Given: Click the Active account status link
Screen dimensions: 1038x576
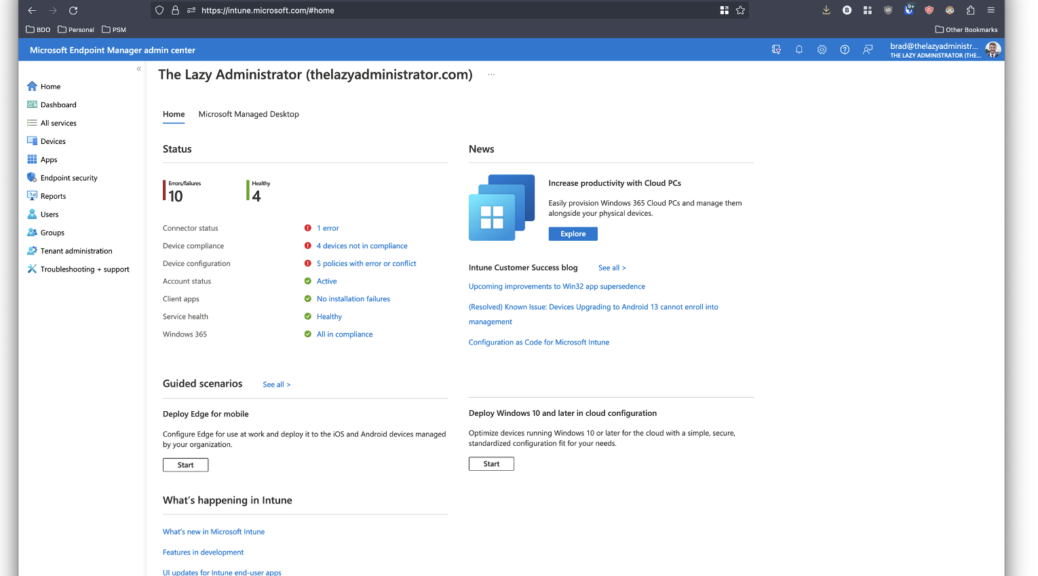Looking at the screenshot, I should pyautogui.click(x=326, y=281).
